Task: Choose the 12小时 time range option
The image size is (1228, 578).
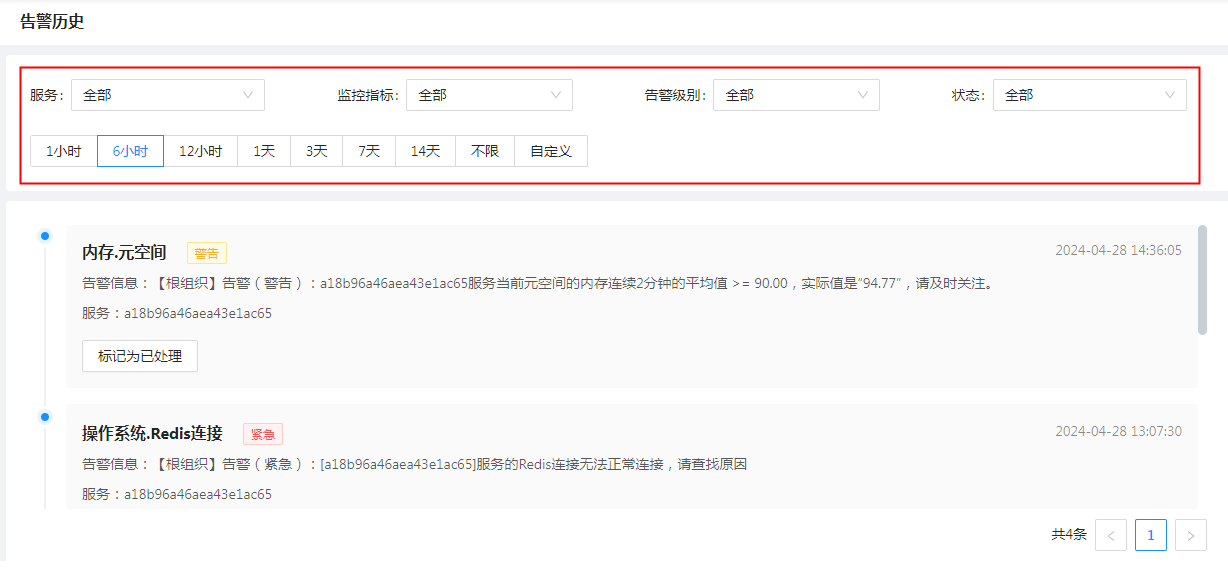Action: click(x=200, y=151)
